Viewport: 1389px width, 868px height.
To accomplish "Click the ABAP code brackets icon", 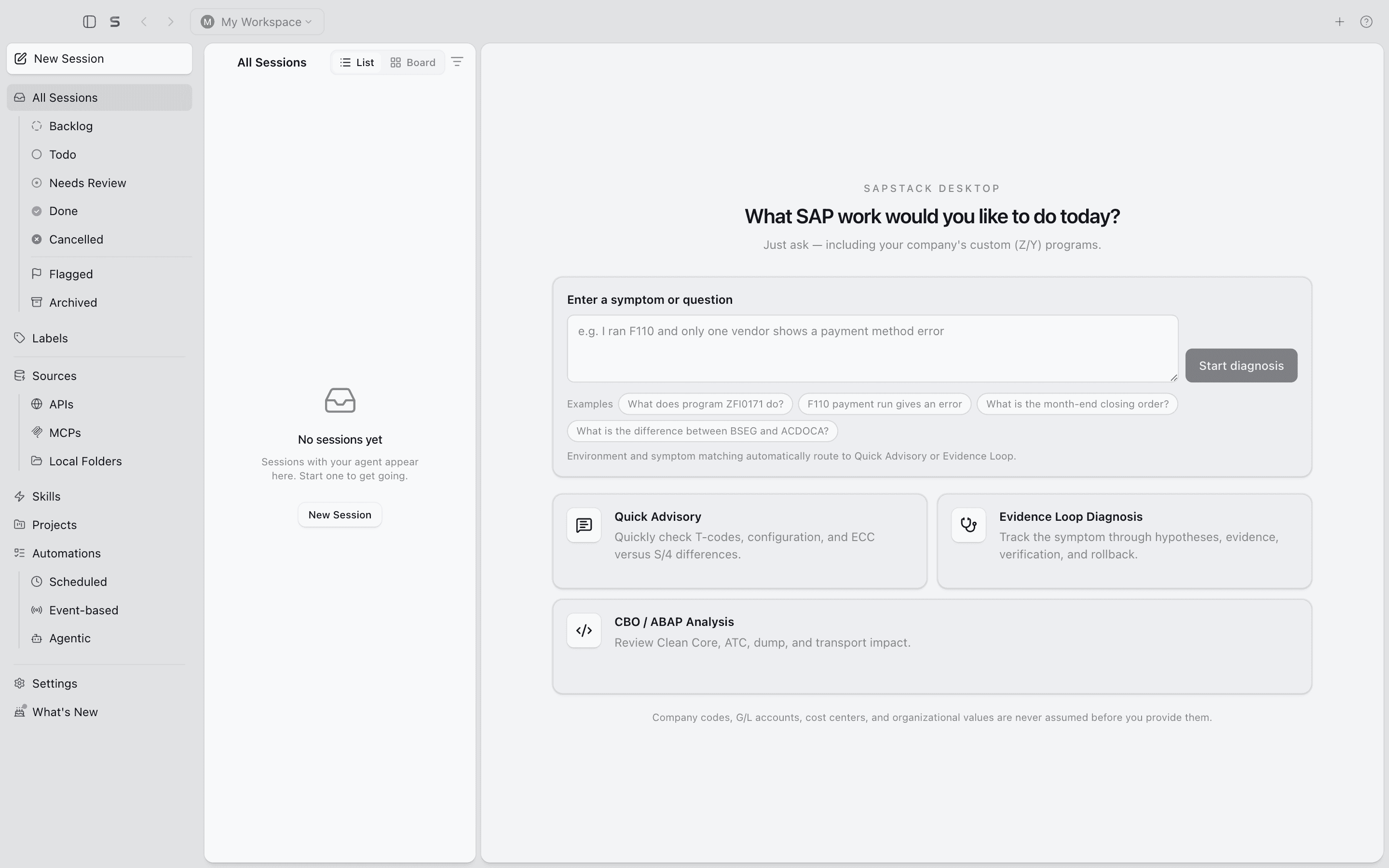I will pyautogui.click(x=584, y=630).
